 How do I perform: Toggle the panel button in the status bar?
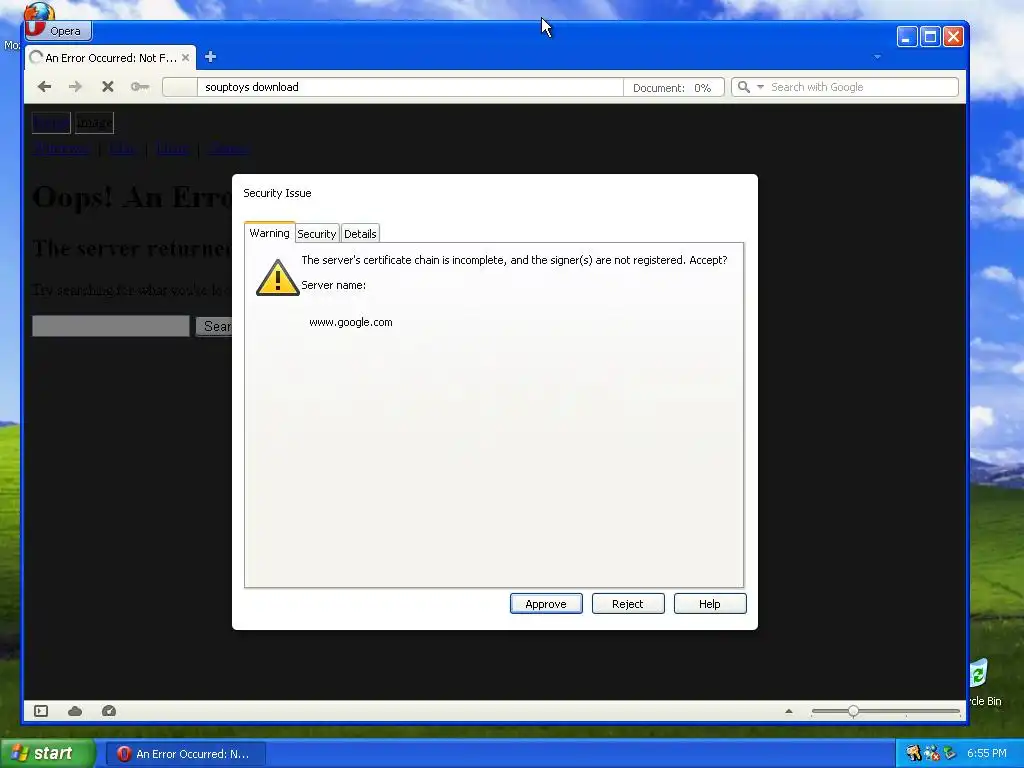[41, 711]
